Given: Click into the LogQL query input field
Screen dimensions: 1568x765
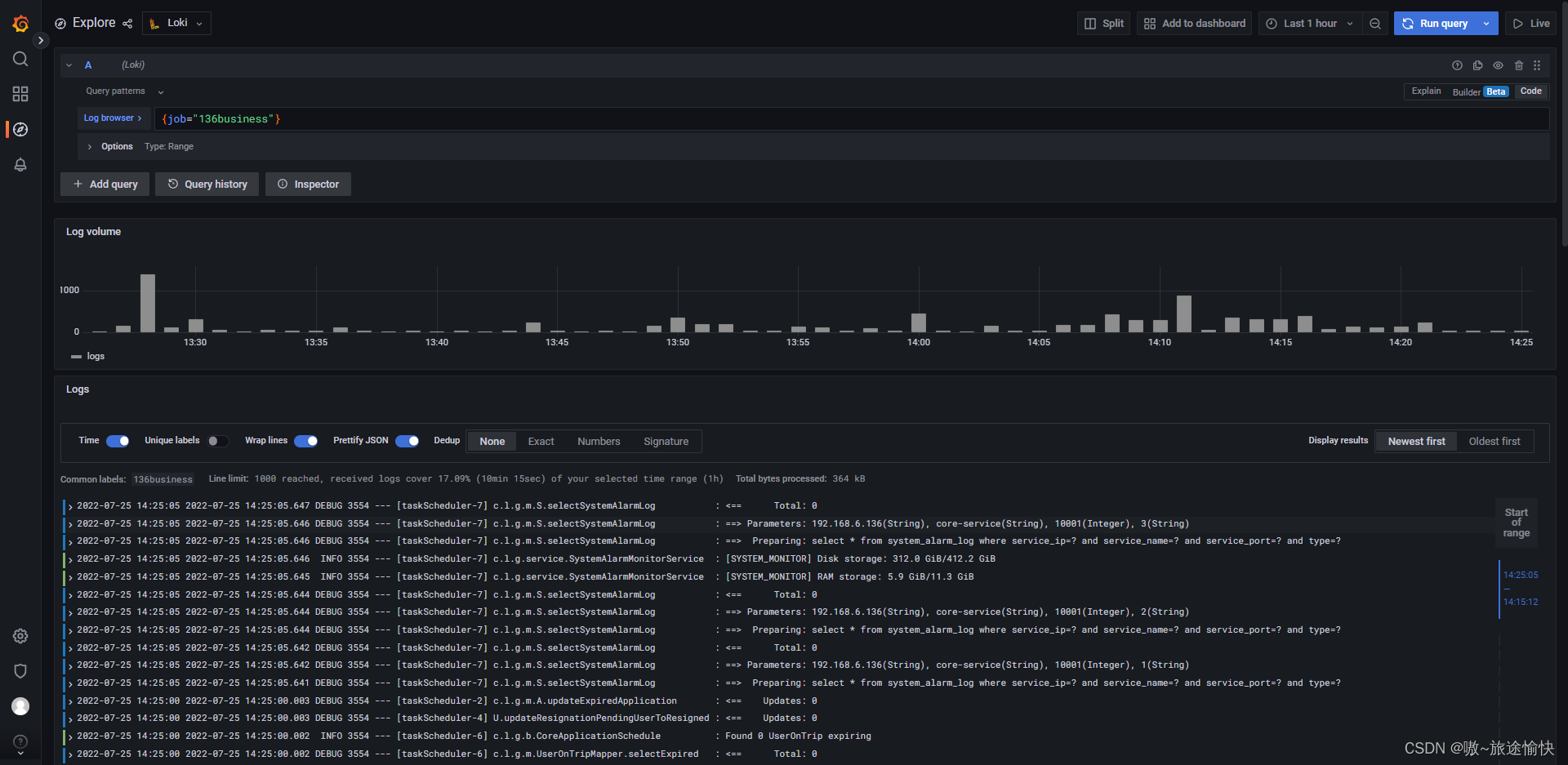Looking at the screenshot, I should [x=852, y=119].
